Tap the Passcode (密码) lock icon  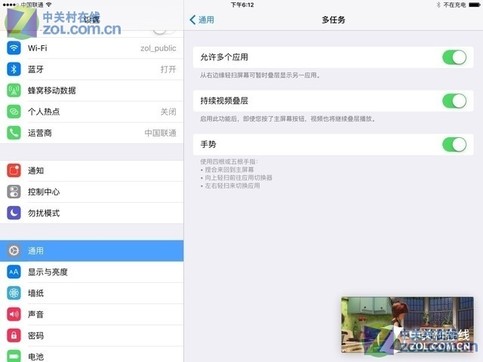[14, 336]
